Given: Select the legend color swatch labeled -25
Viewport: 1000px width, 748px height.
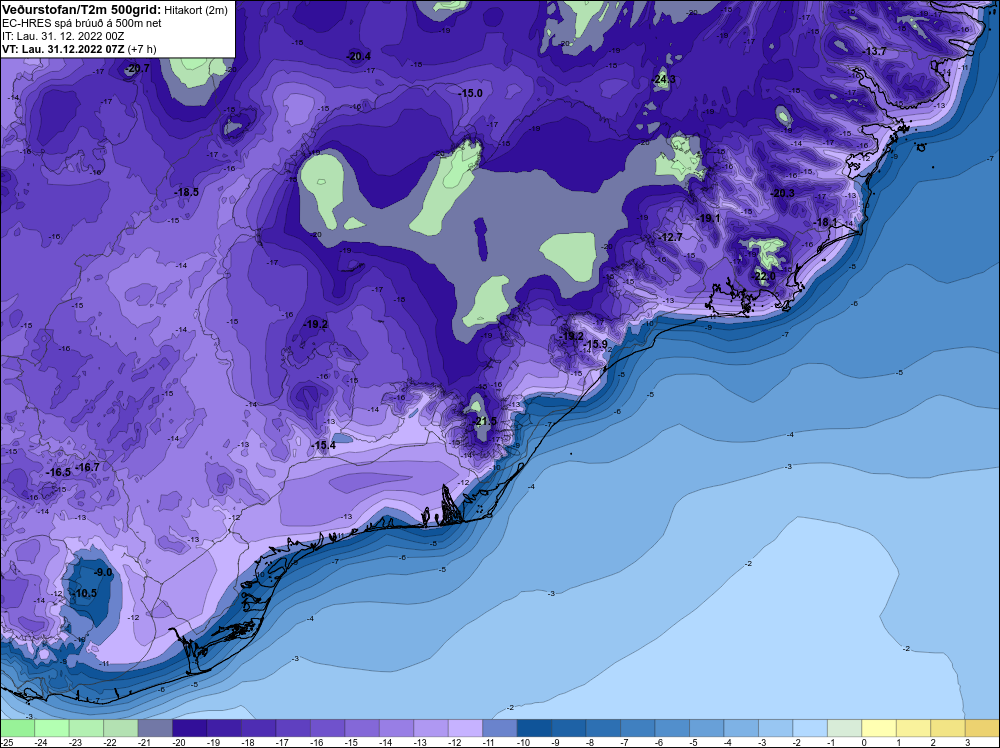Looking at the screenshot, I should 17,728.
